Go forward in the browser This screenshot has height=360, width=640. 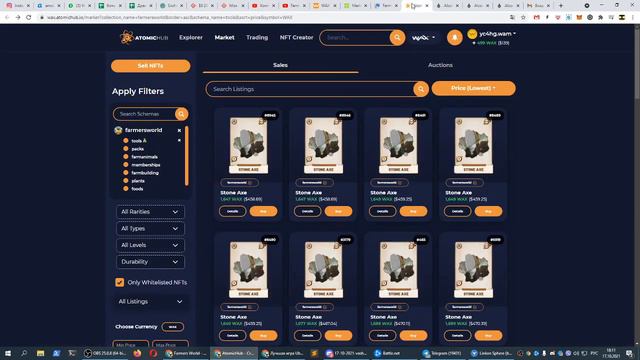(x=18, y=18)
